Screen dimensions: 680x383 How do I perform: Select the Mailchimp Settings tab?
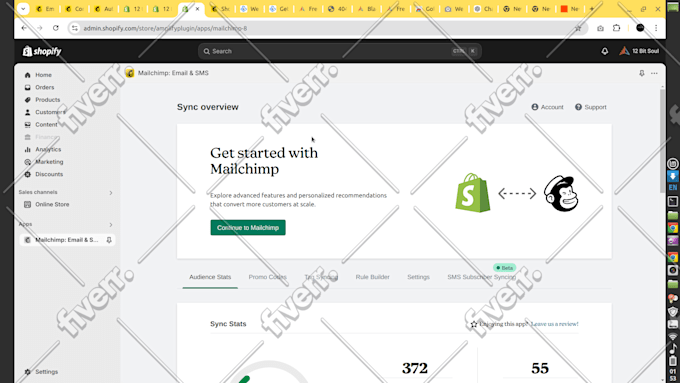click(418, 277)
